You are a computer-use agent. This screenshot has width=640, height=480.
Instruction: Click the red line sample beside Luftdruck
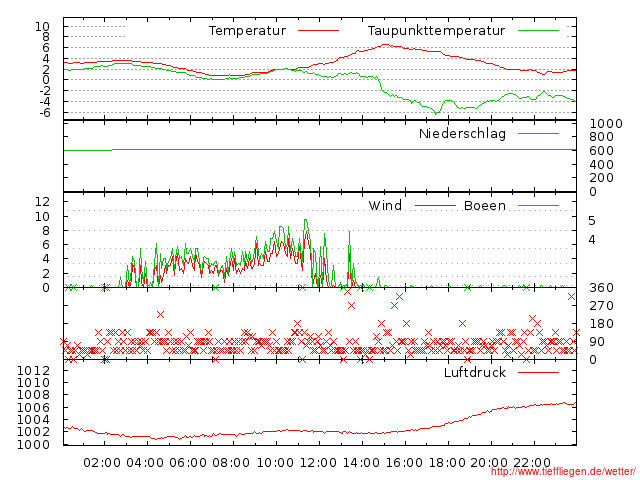538,372
